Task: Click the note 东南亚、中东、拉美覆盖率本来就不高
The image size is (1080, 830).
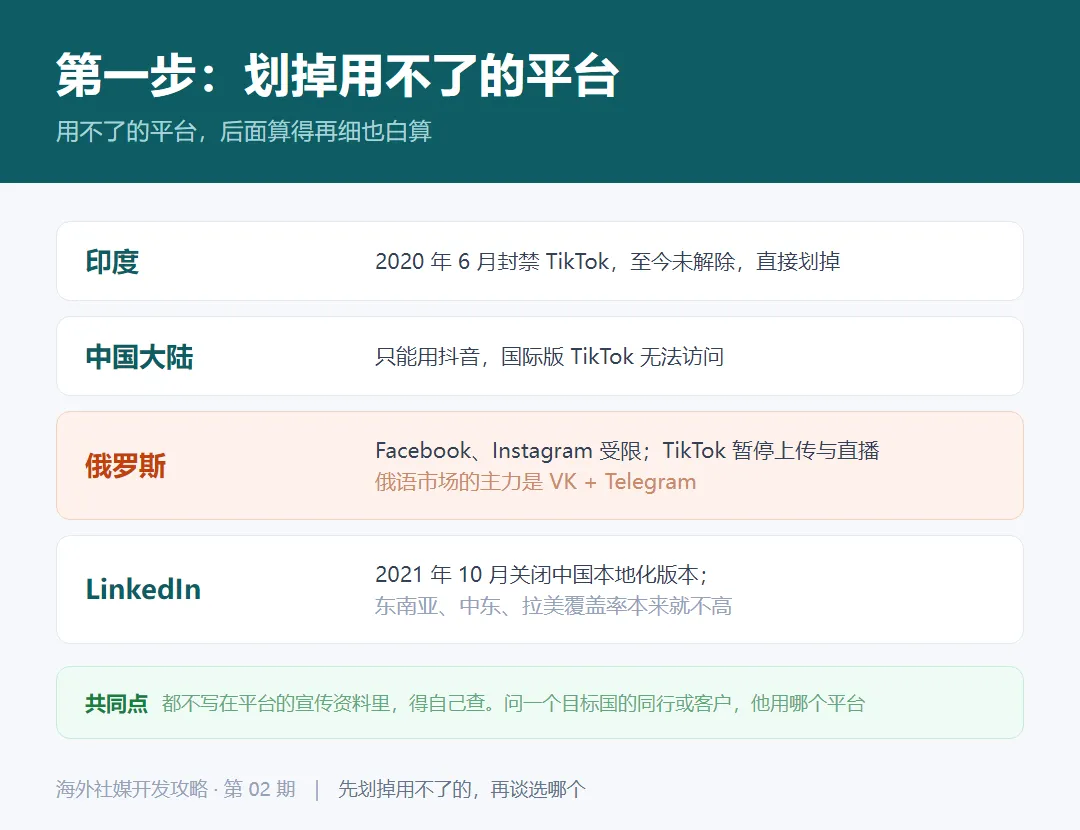Action: (x=553, y=606)
